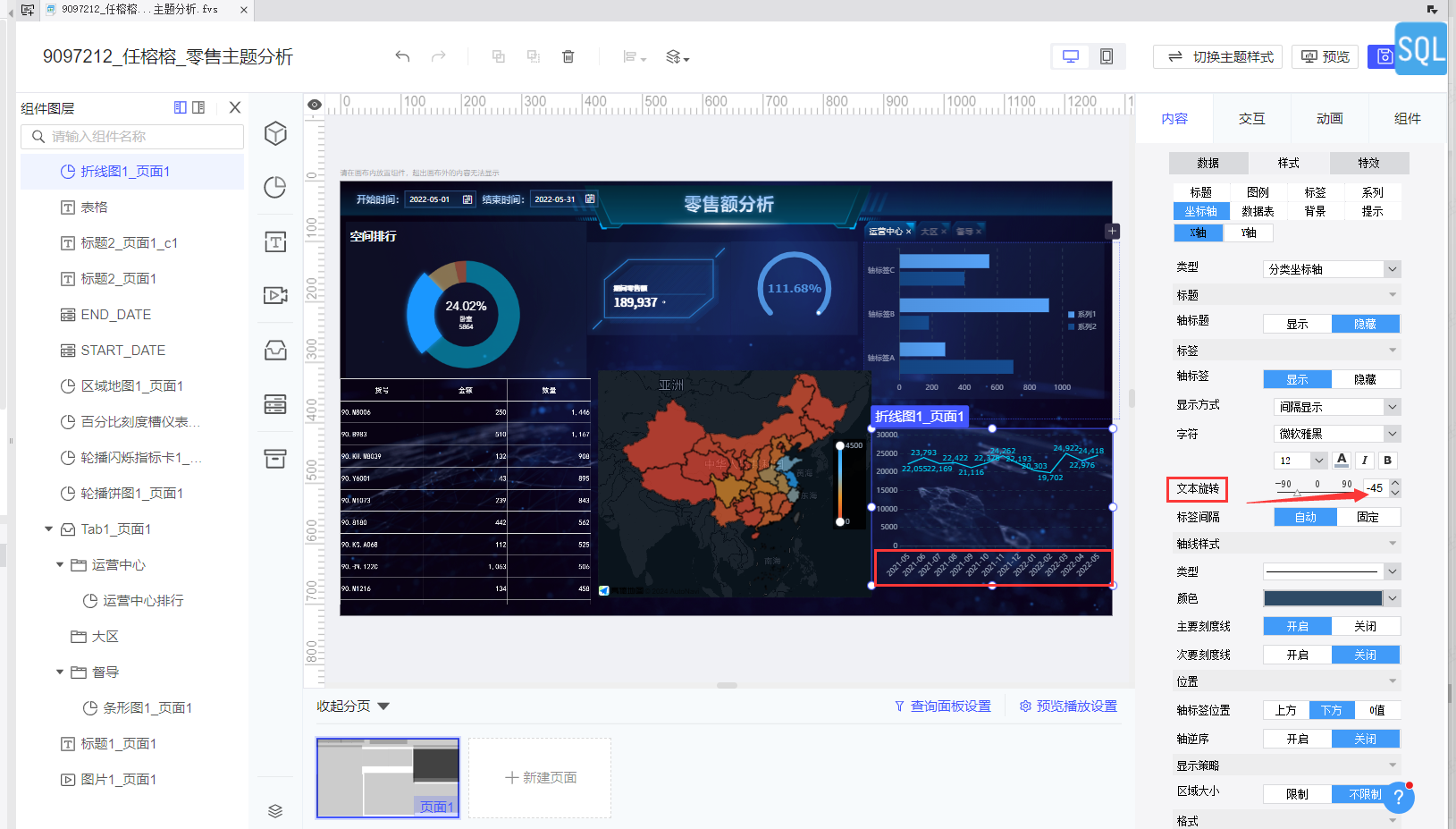Open the 收起分页 arrow
Screen dimensions: 1456x829
pos(383,706)
